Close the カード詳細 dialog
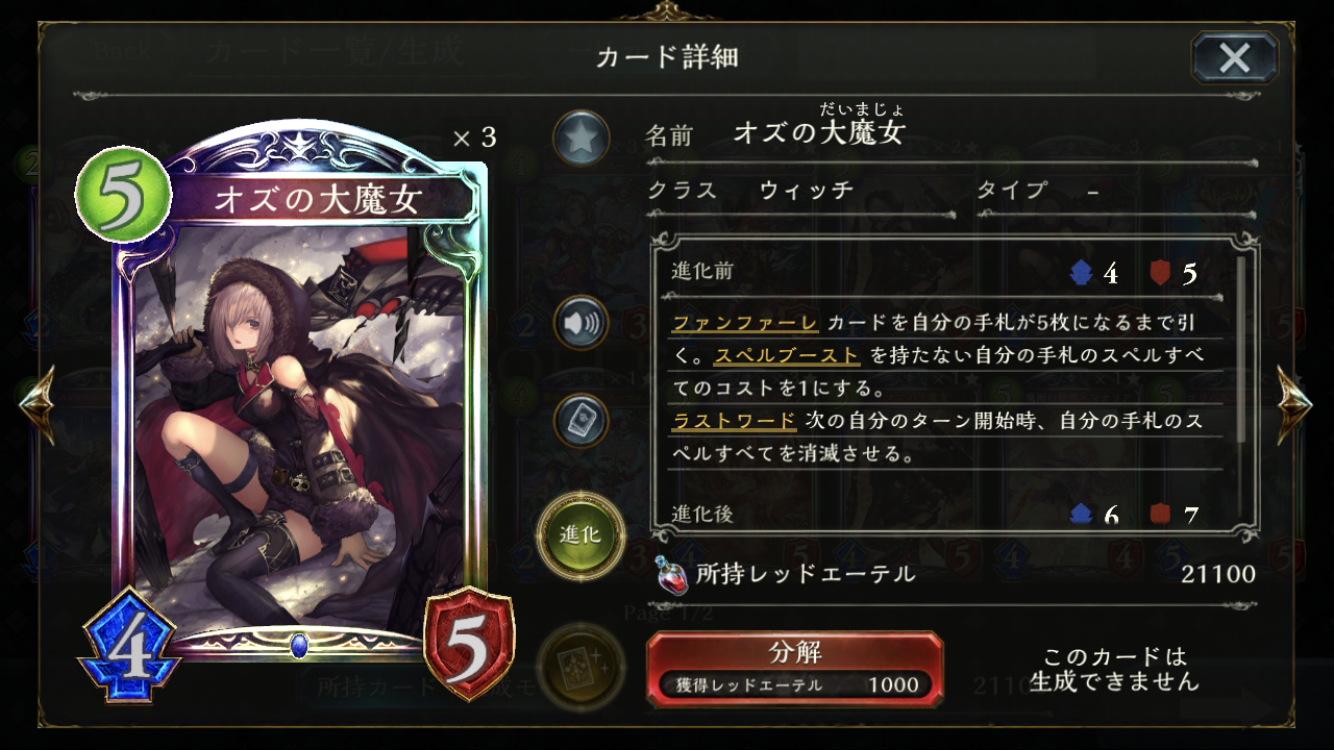The height and width of the screenshot is (750, 1334). (x=1234, y=57)
